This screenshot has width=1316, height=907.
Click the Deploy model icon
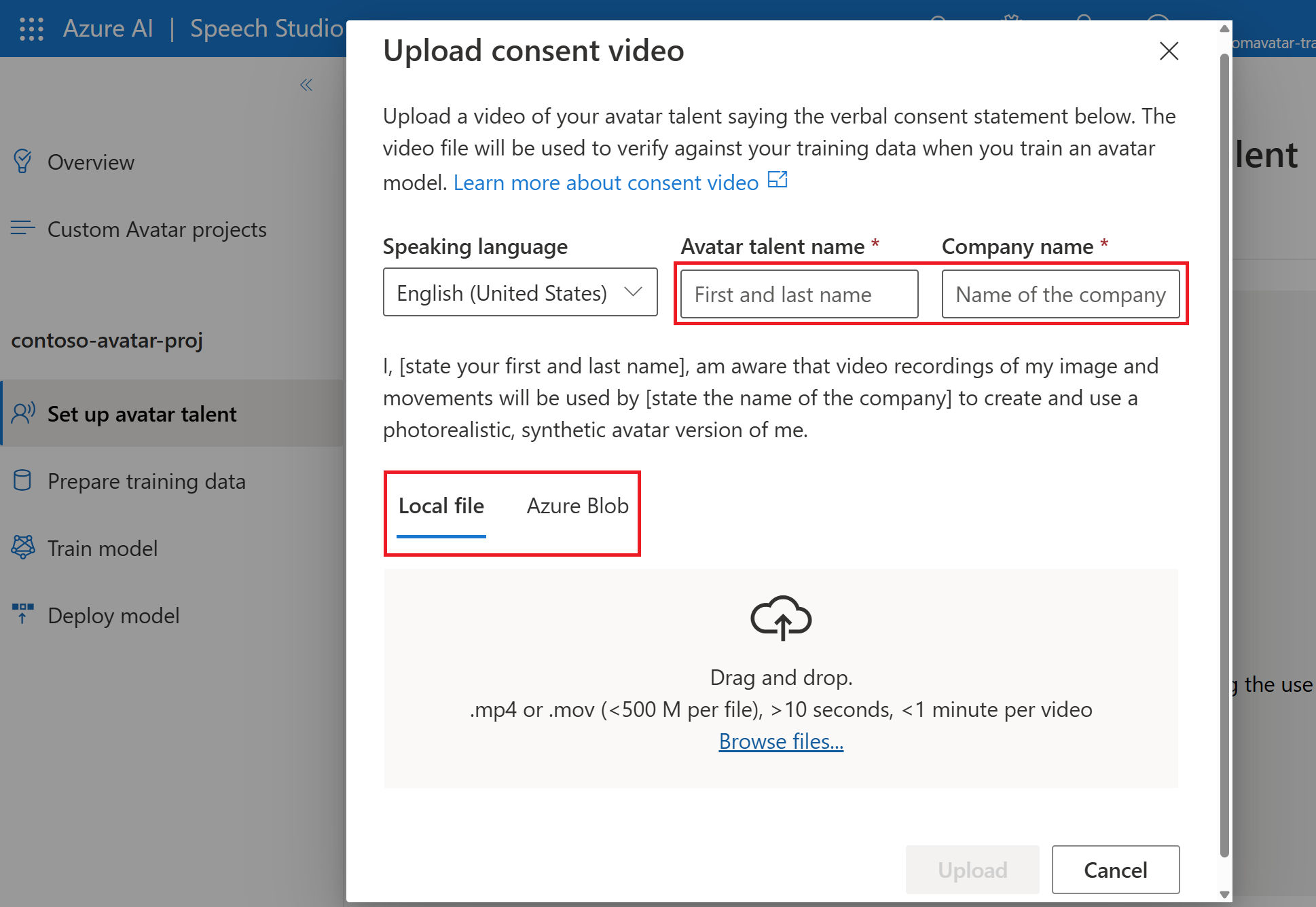pos(22,614)
